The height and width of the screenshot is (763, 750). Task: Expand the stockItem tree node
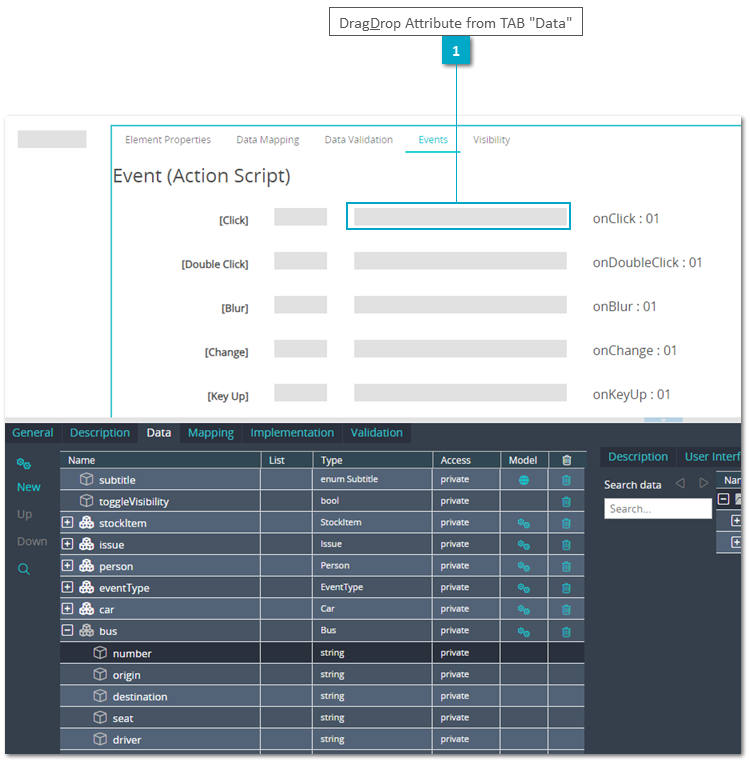[x=67, y=522]
